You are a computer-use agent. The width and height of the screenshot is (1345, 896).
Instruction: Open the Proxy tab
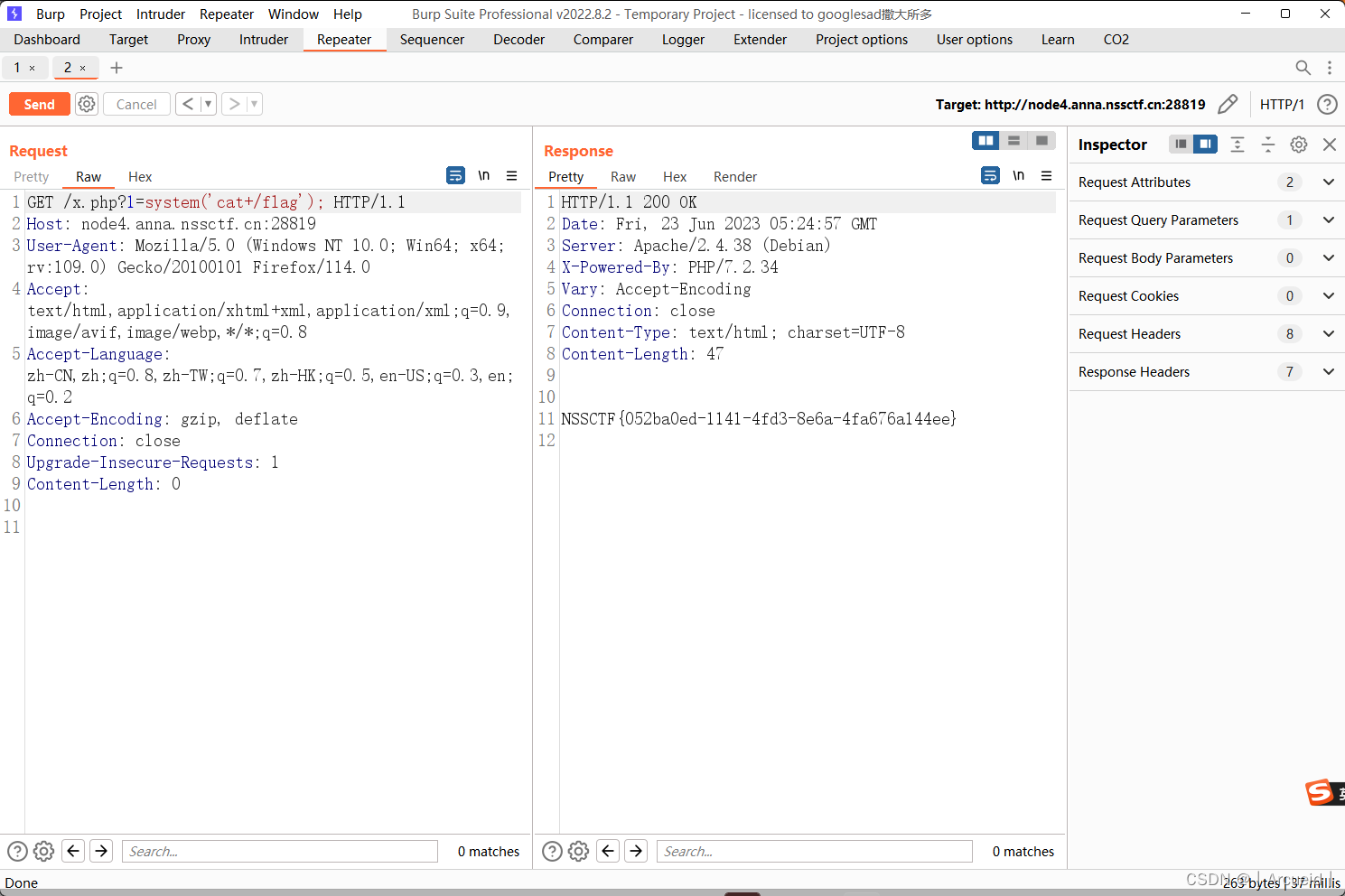coord(193,40)
